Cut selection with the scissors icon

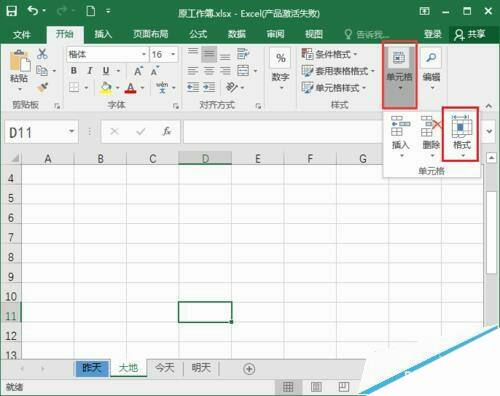pyautogui.click(x=42, y=54)
